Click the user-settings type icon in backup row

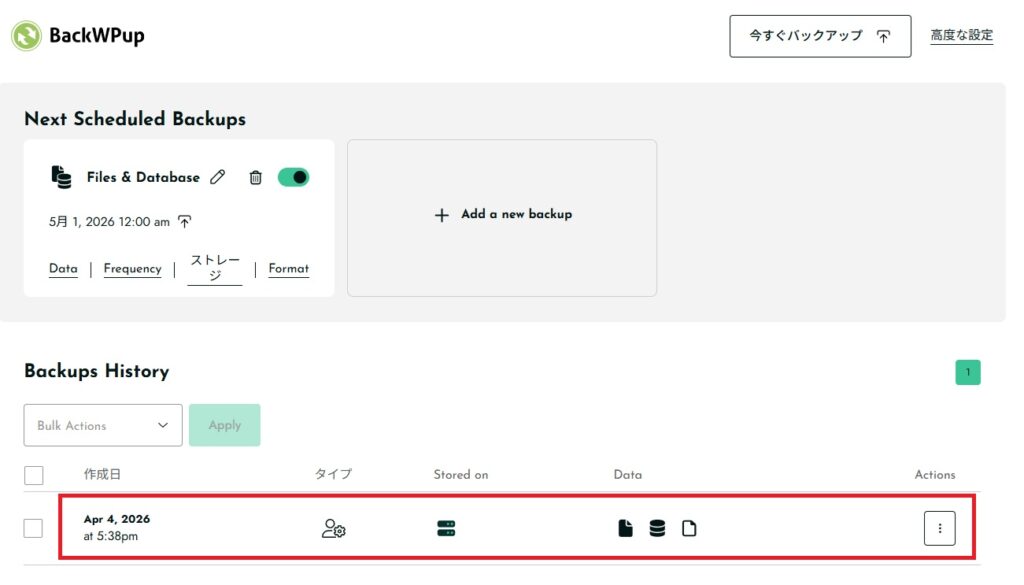point(333,528)
